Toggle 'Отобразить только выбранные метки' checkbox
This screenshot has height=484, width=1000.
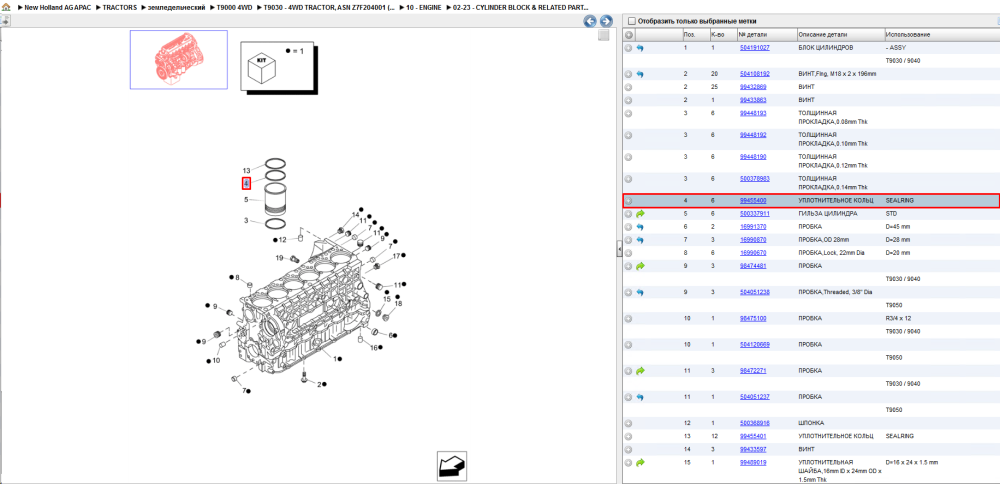pos(631,21)
